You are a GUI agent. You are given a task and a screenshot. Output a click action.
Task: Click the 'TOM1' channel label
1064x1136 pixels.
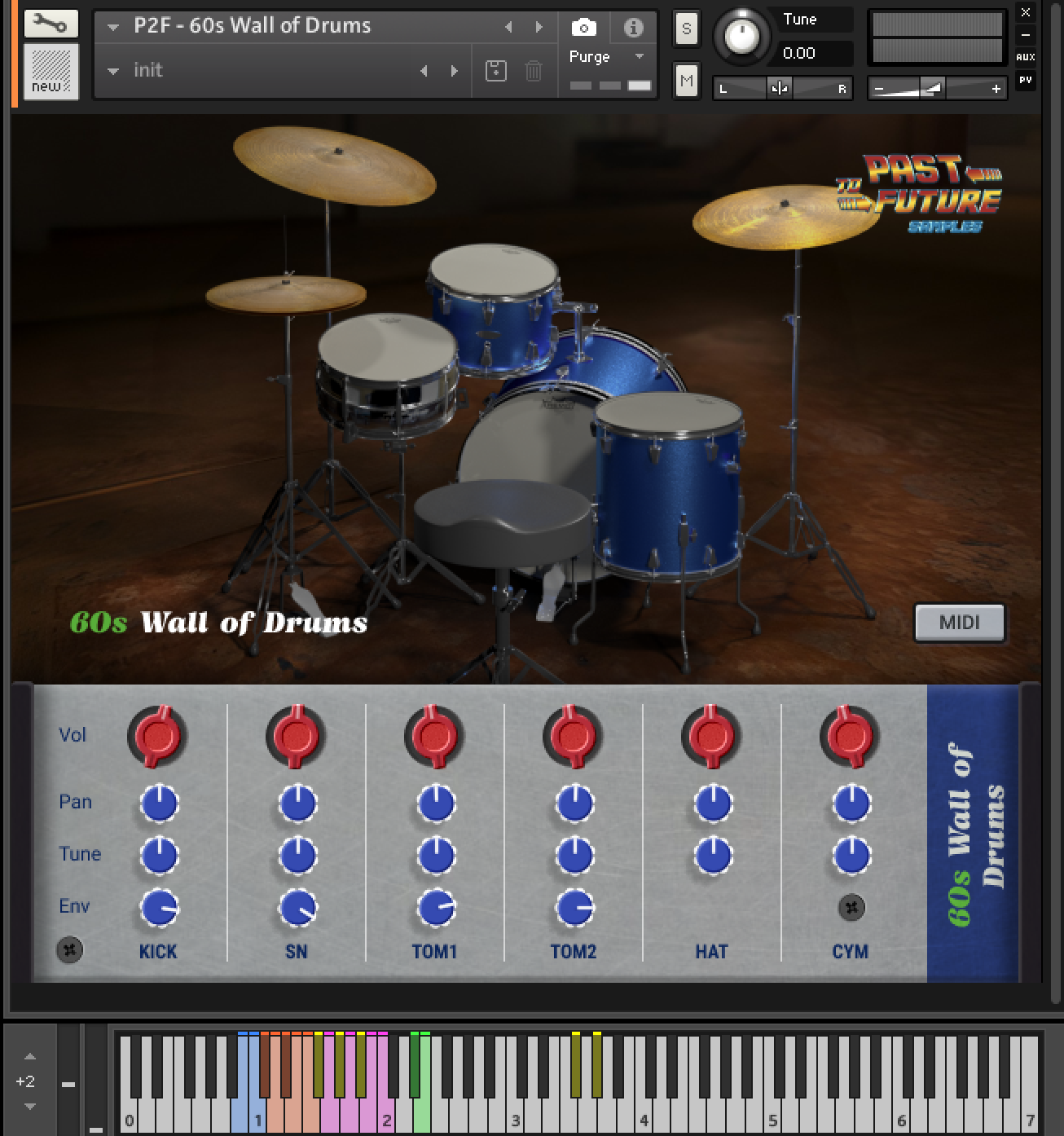[435, 952]
